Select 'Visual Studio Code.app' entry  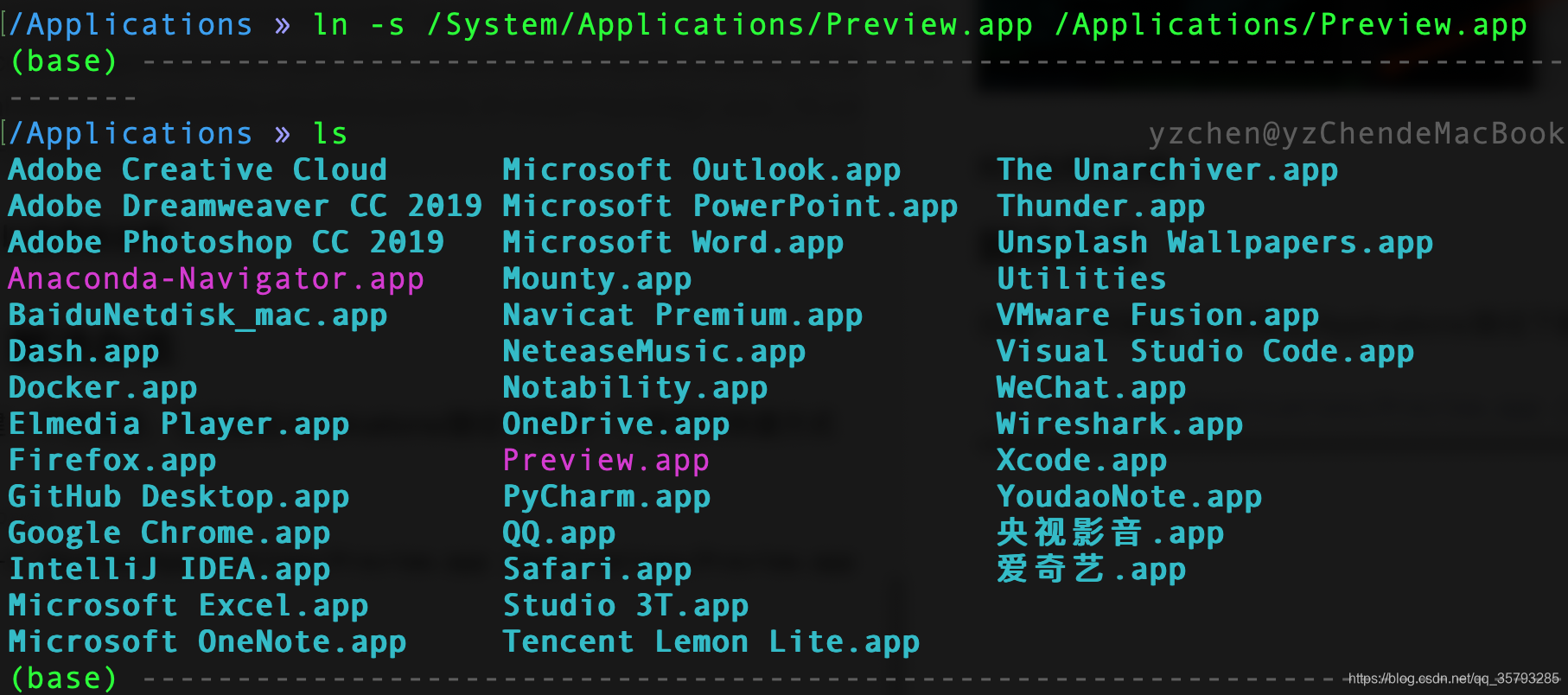1206,352
